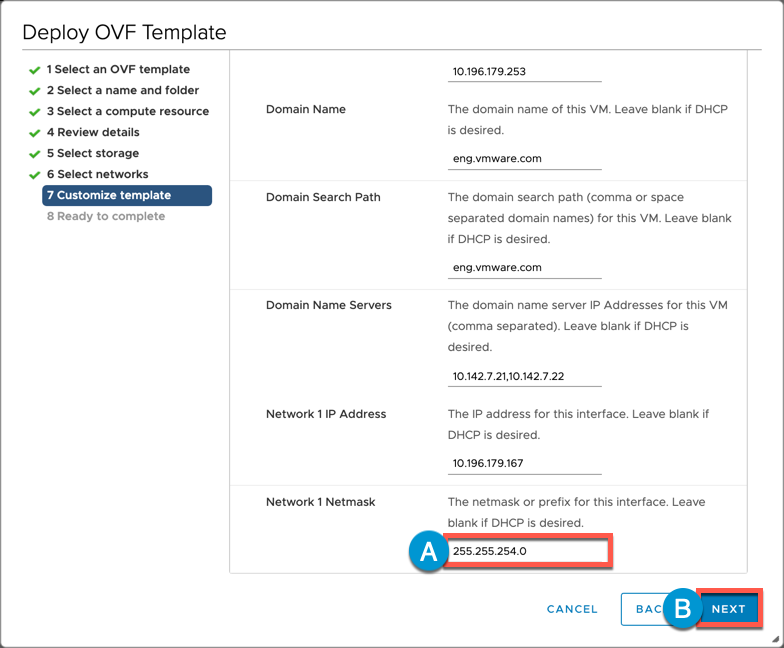Go to step 6 Select networks
Image resolution: width=784 pixels, height=648 pixels.
pyautogui.click(x=98, y=174)
